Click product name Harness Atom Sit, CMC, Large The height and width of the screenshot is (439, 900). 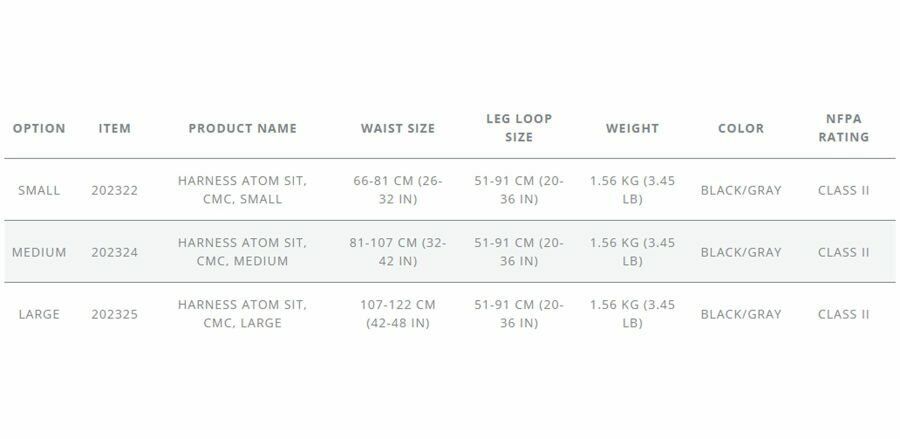pos(242,314)
